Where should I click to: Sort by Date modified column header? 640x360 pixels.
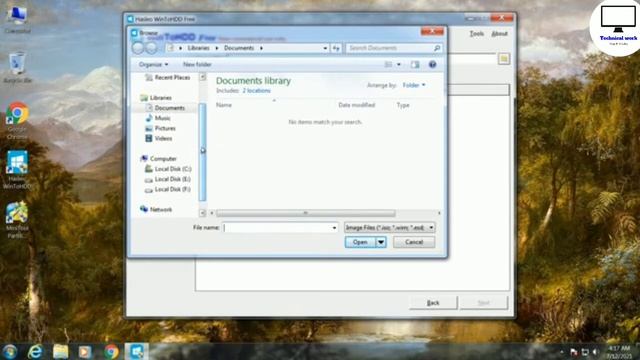coord(356,105)
